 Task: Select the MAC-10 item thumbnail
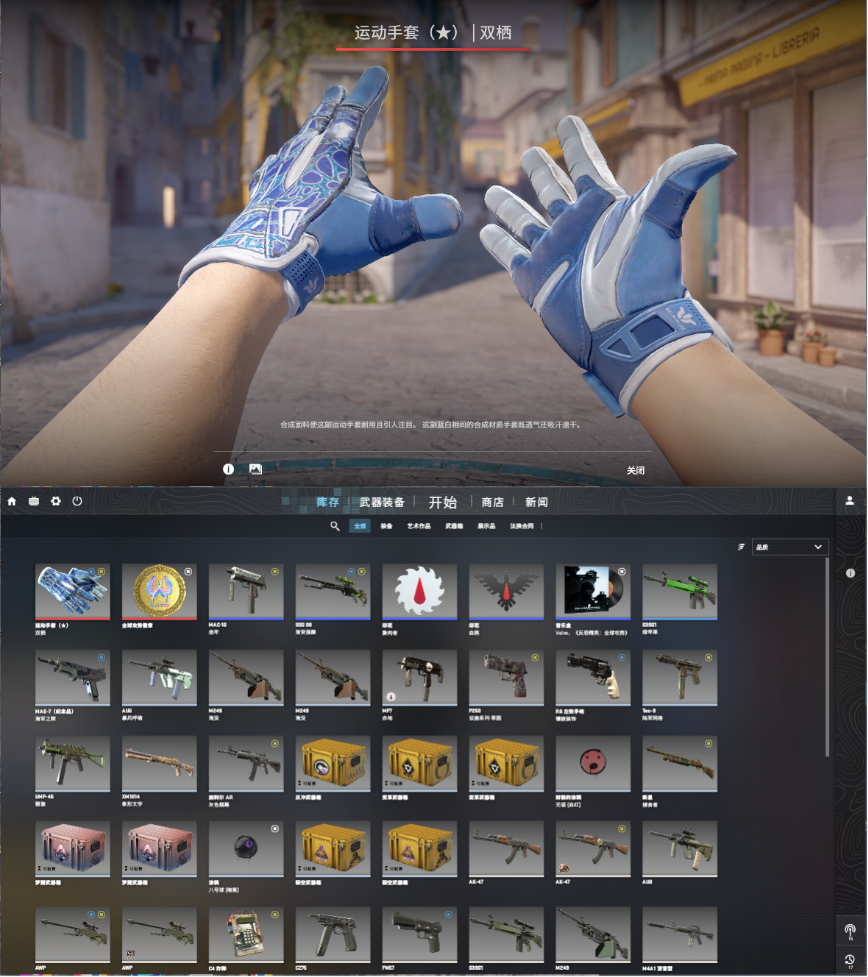pyautogui.click(x=246, y=591)
